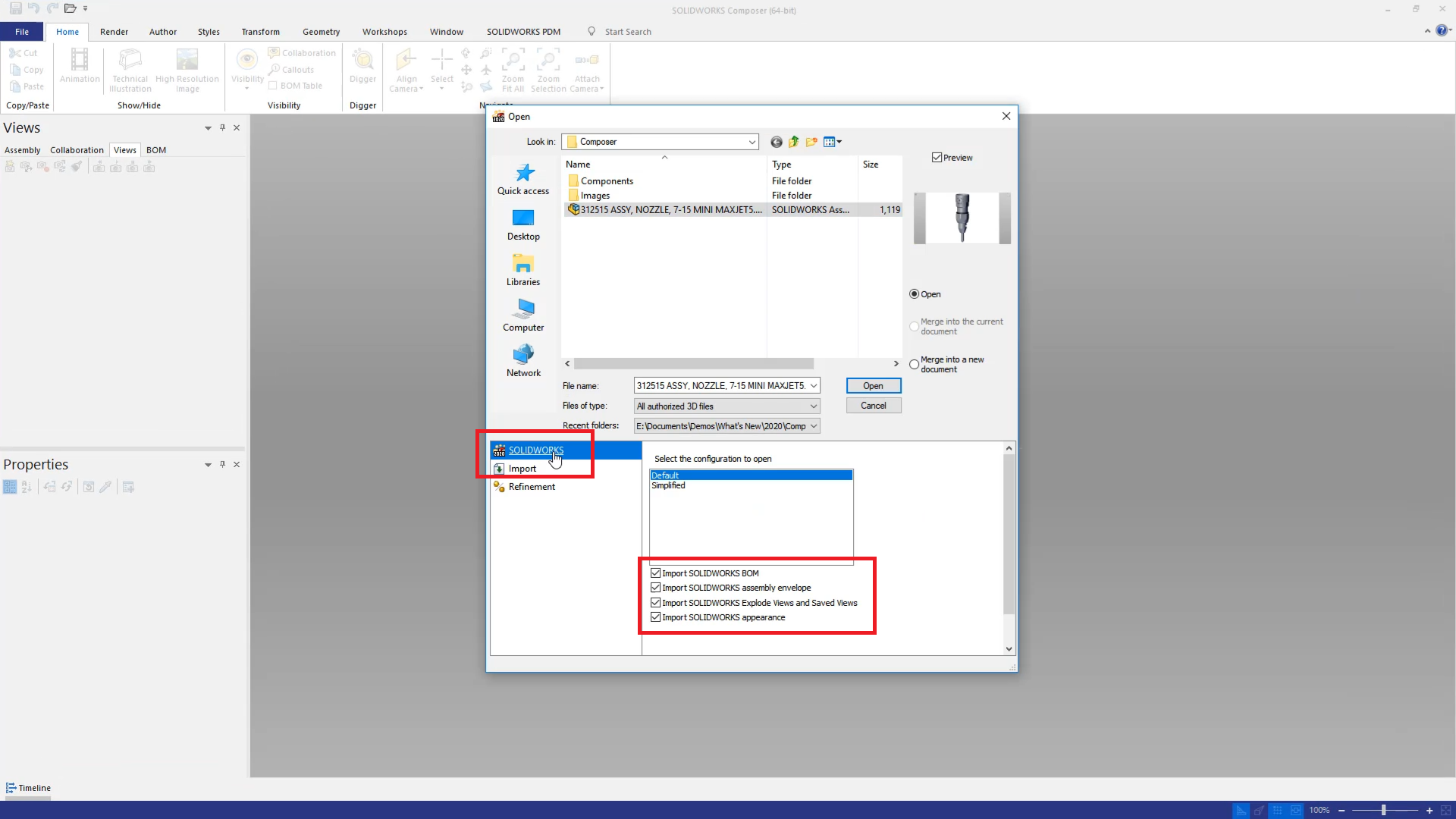This screenshot has width=1456, height=819.
Task: Create a new folder
Action: (x=811, y=142)
